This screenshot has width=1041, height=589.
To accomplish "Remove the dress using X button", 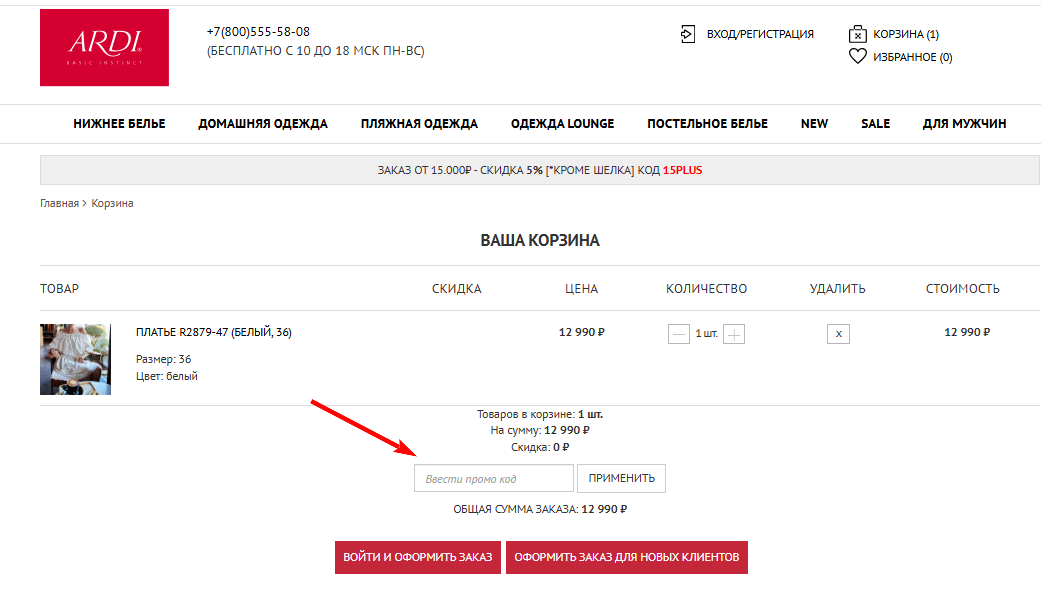I will [838, 334].
